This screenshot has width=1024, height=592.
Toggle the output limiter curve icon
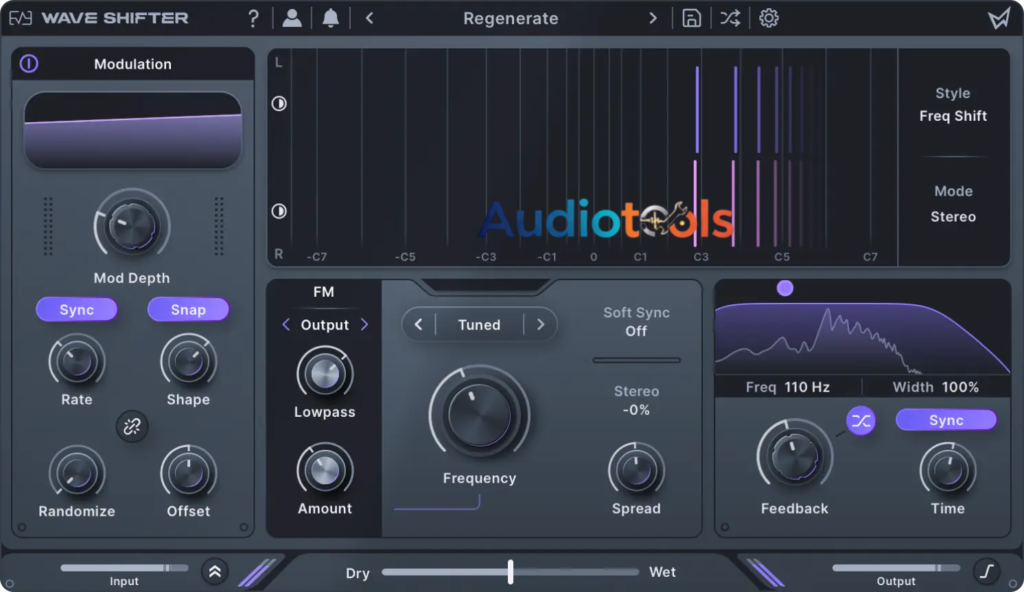click(x=987, y=571)
